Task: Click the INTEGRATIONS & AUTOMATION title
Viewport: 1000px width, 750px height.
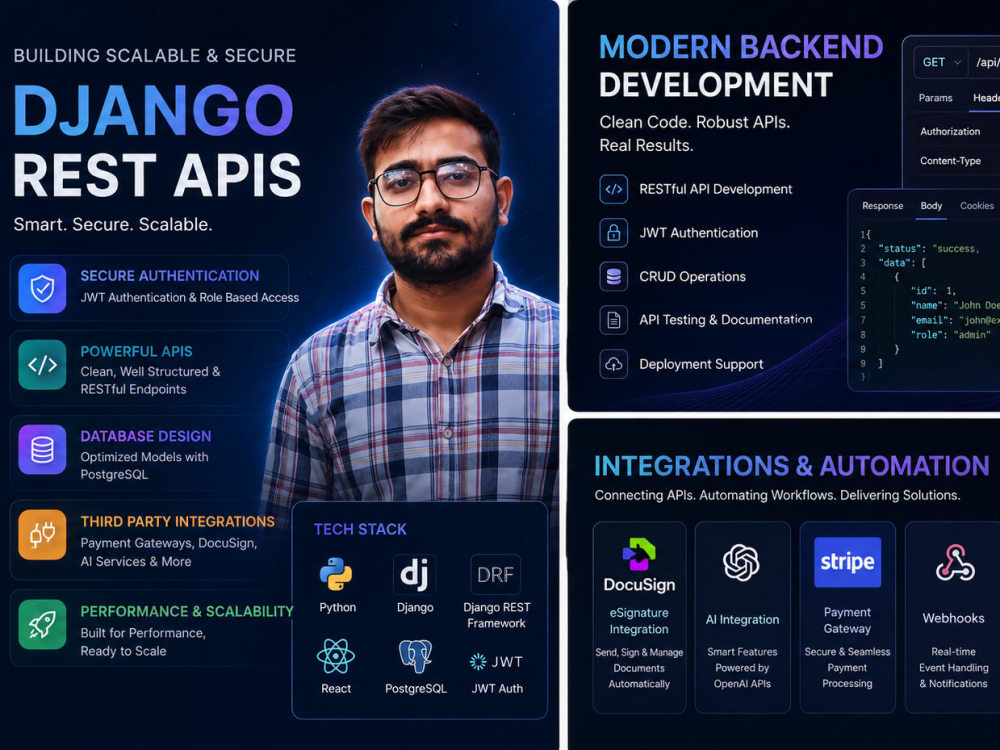Action: coord(791,466)
